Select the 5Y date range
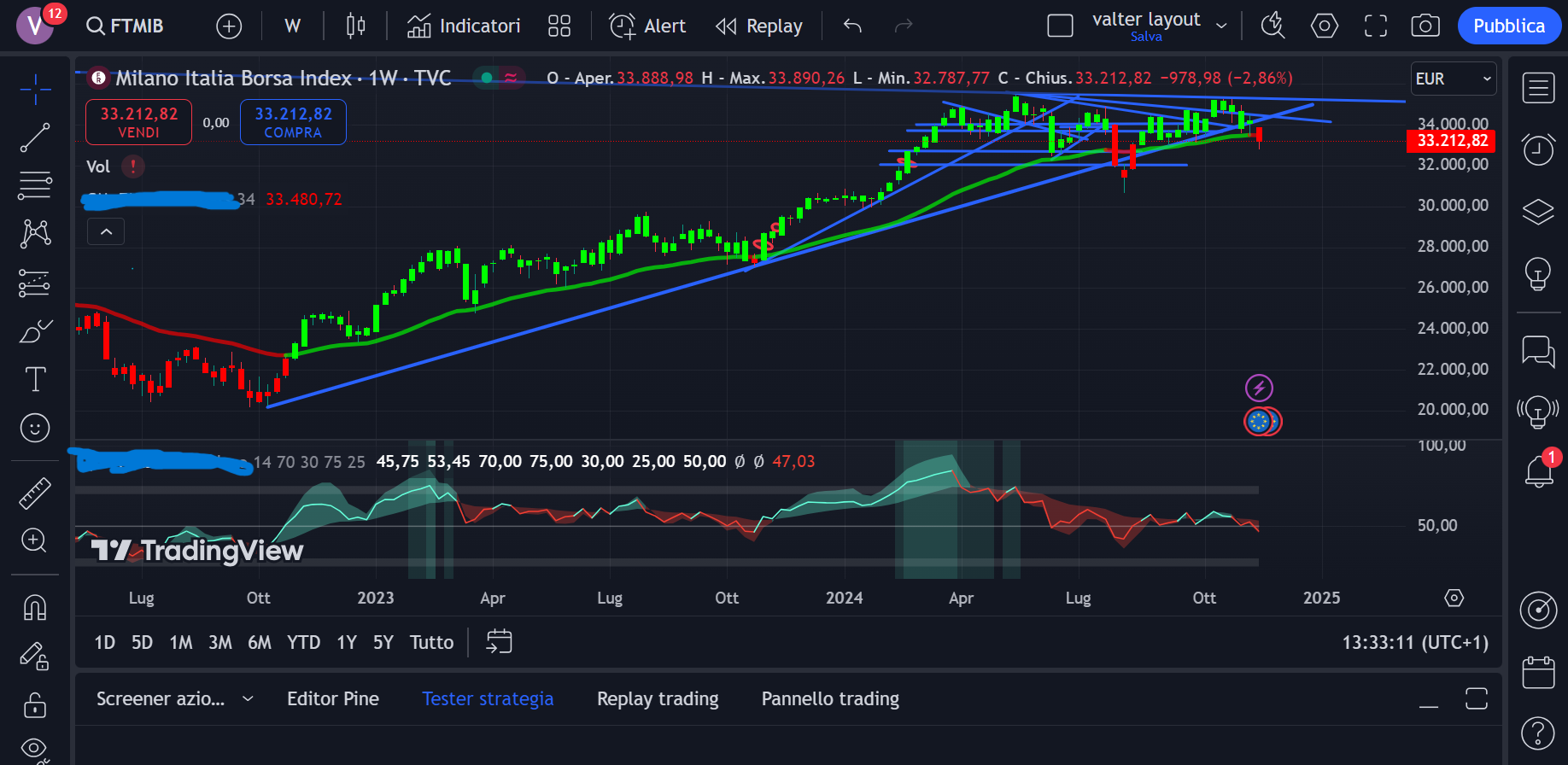Image resolution: width=1568 pixels, height=765 pixels. tap(383, 642)
